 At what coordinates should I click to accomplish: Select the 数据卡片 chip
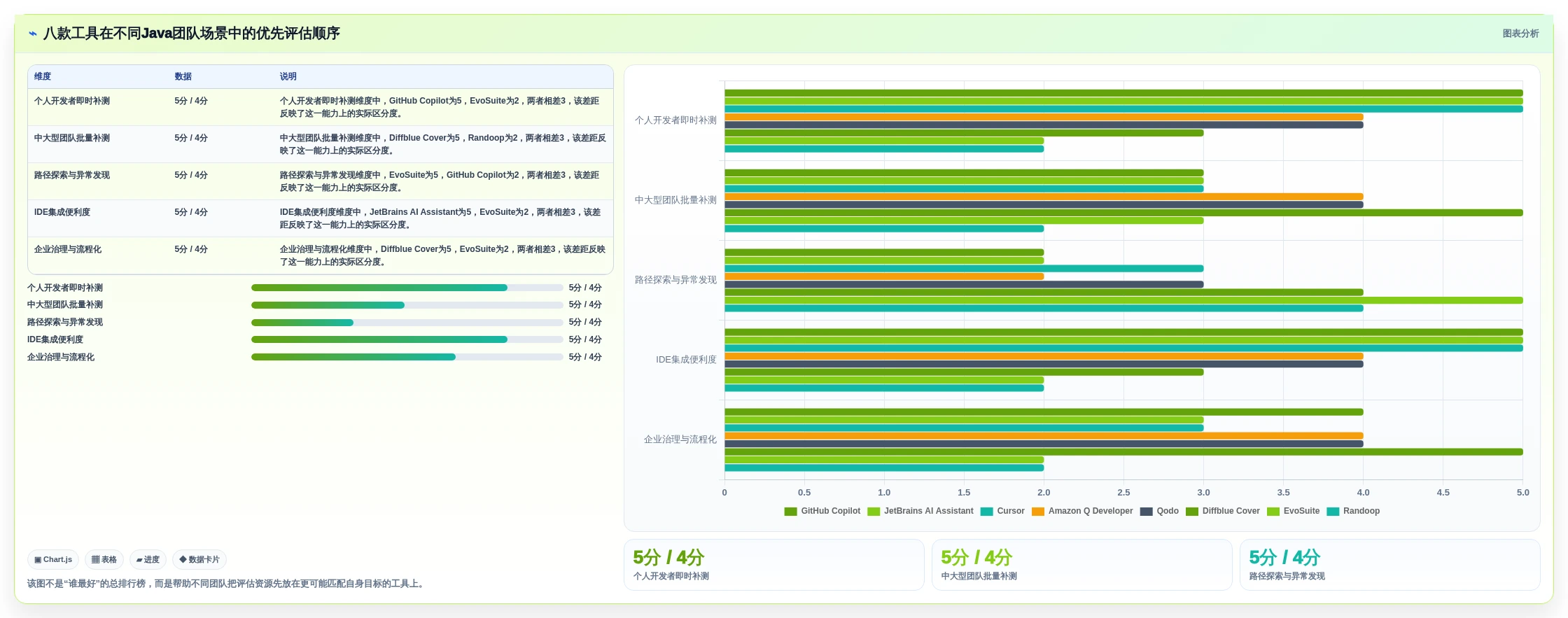(199, 560)
